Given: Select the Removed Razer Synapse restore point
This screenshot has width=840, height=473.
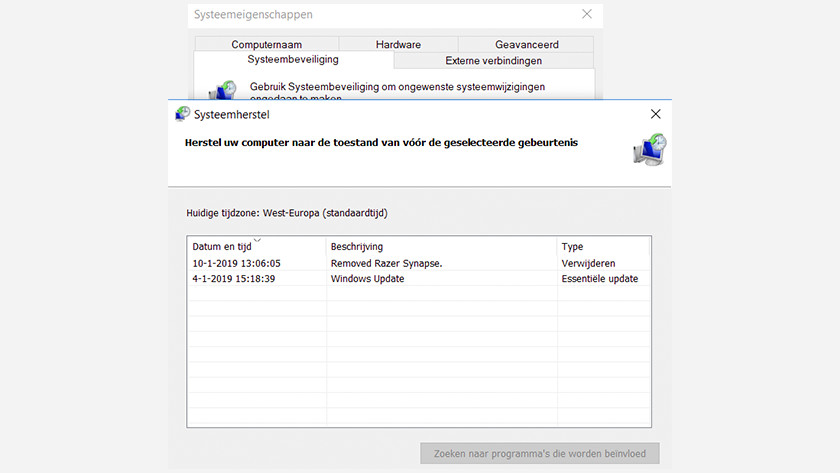Looking at the screenshot, I should coord(386,264).
